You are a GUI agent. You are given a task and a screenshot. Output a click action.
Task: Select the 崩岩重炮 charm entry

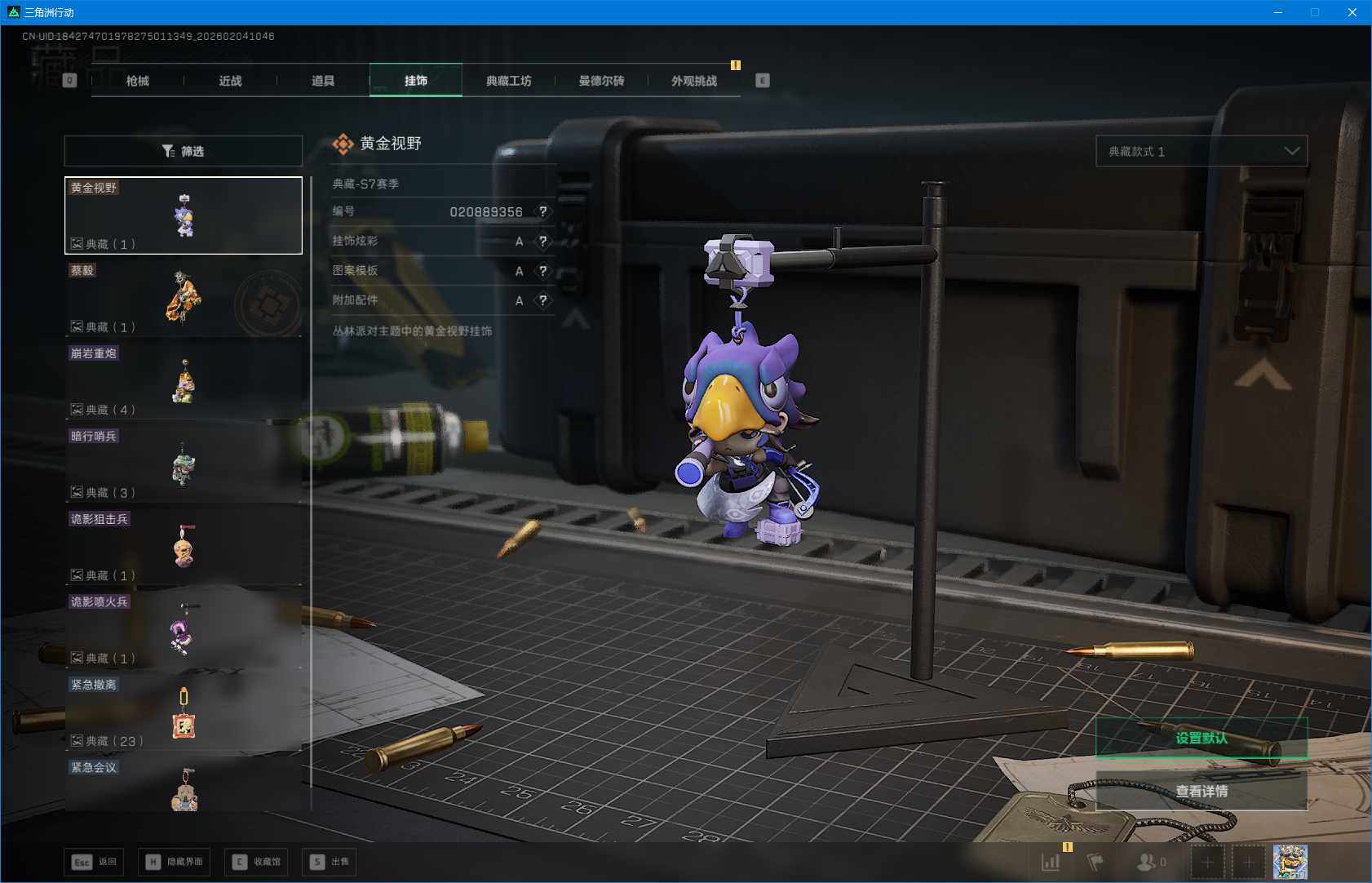184,381
